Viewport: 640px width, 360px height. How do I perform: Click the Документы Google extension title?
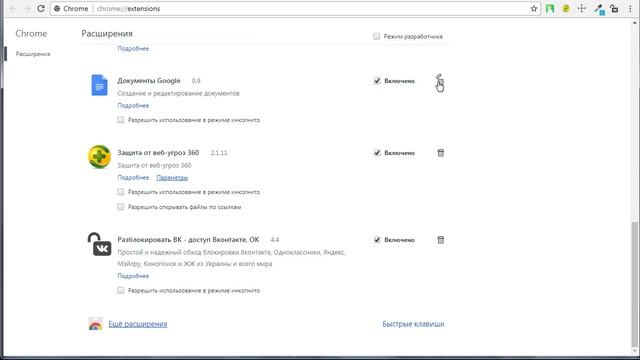tap(149, 81)
